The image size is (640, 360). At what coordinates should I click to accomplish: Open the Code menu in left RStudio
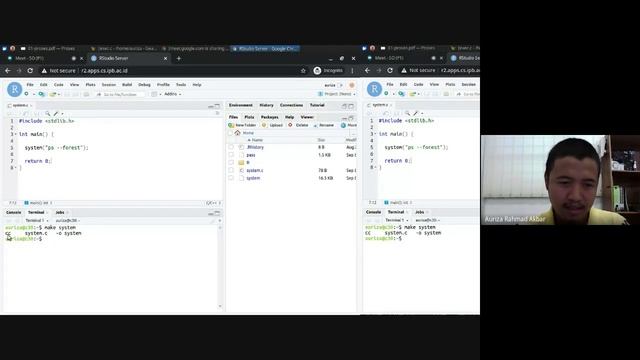[59, 84]
